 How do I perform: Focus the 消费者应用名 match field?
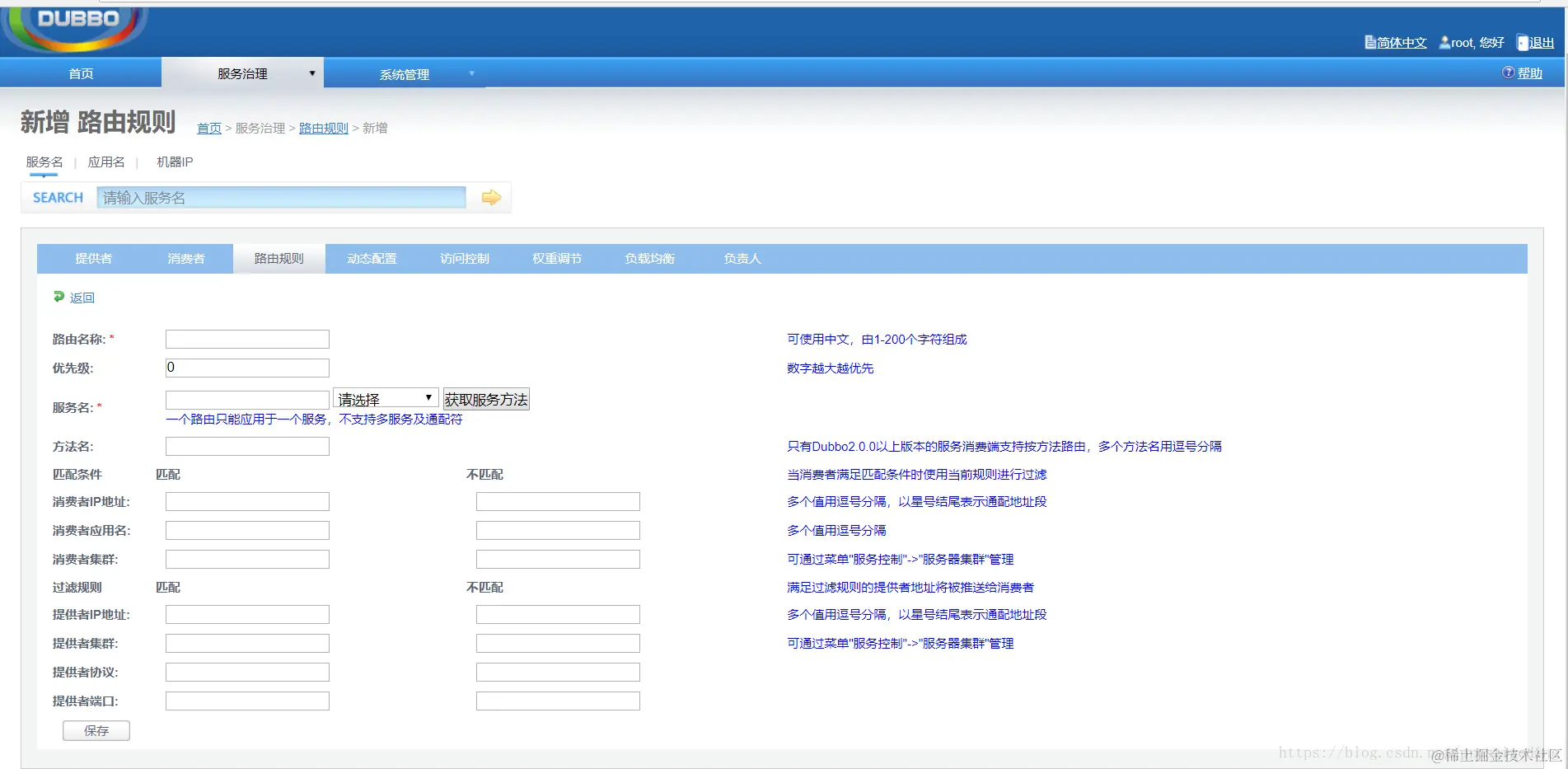click(247, 530)
